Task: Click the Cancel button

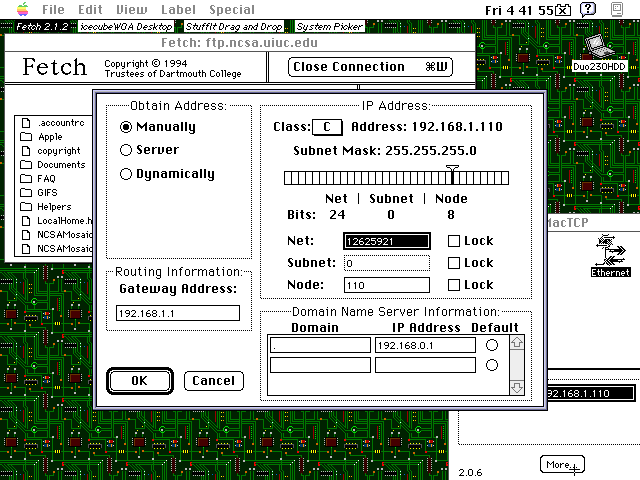Action: (213, 381)
